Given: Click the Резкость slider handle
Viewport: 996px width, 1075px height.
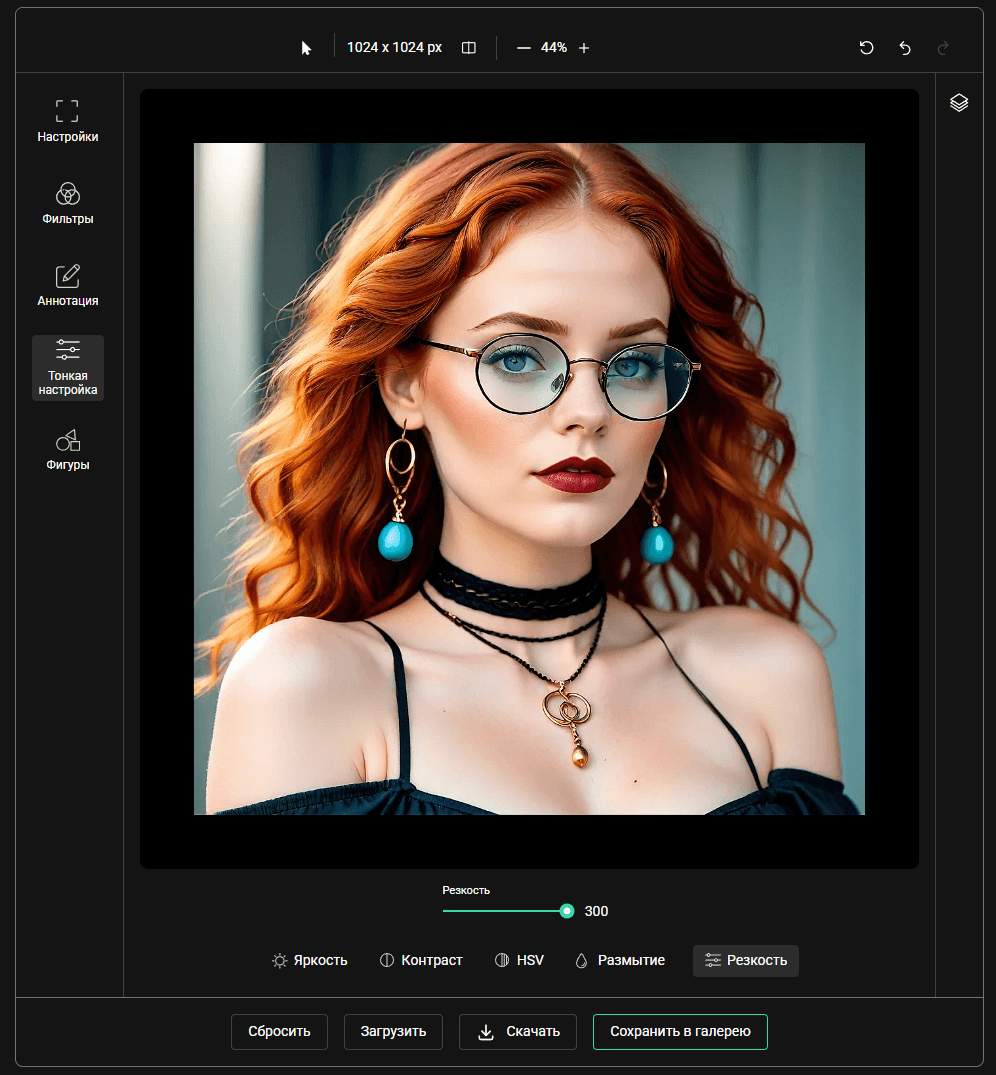Looking at the screenshot, I should click(x=567, y=911).
